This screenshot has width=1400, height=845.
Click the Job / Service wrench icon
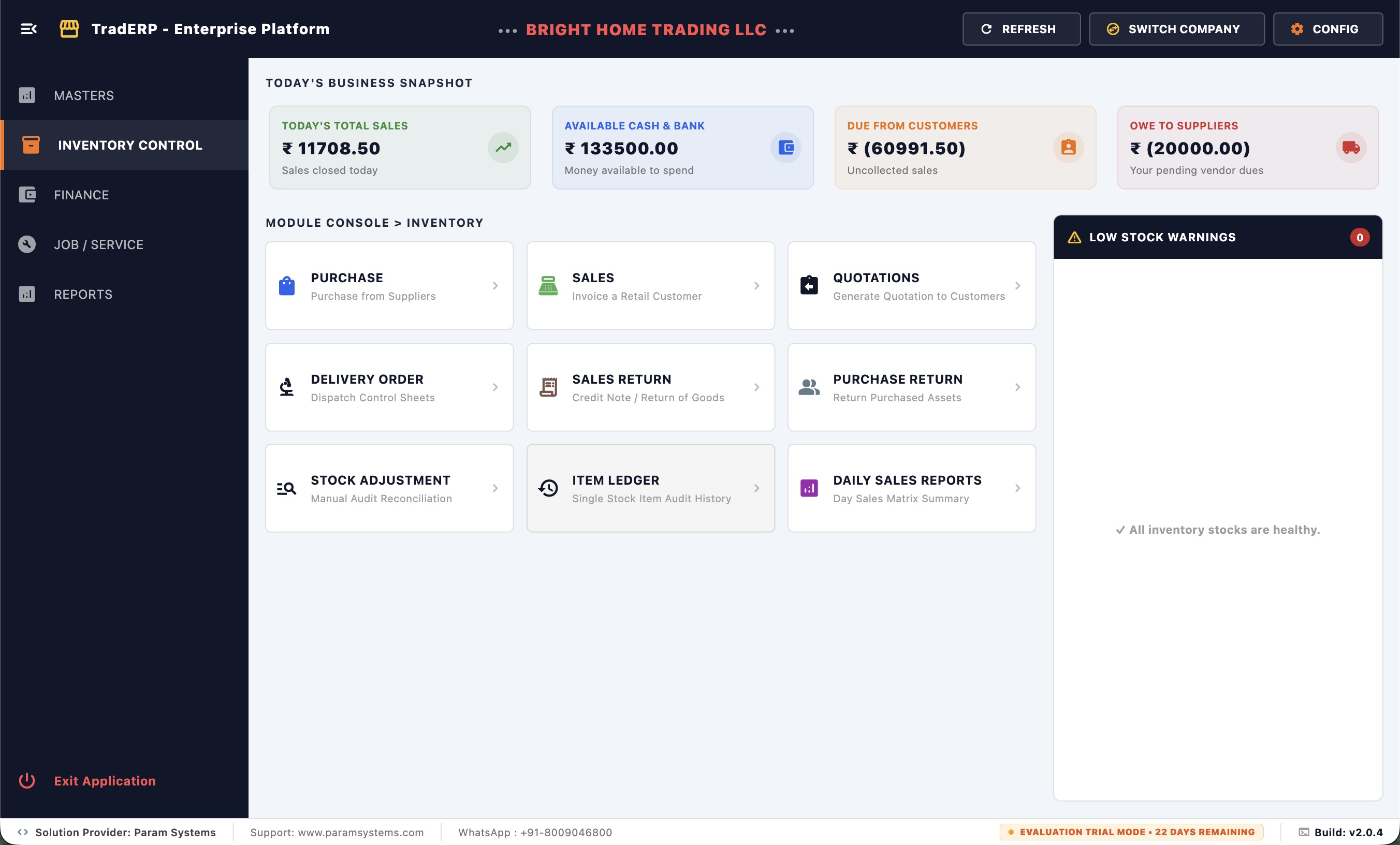click(x=27, y=244)
